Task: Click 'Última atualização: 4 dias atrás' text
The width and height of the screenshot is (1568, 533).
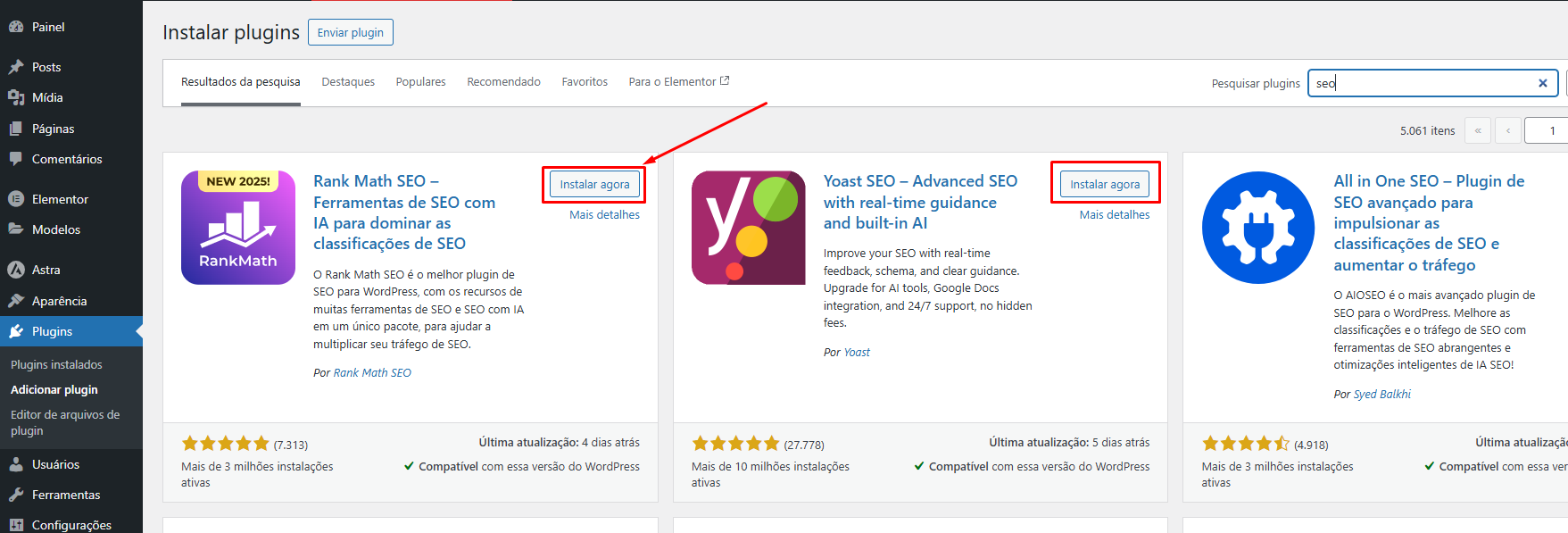Action: pyautogui.click(x=559, y=442)
